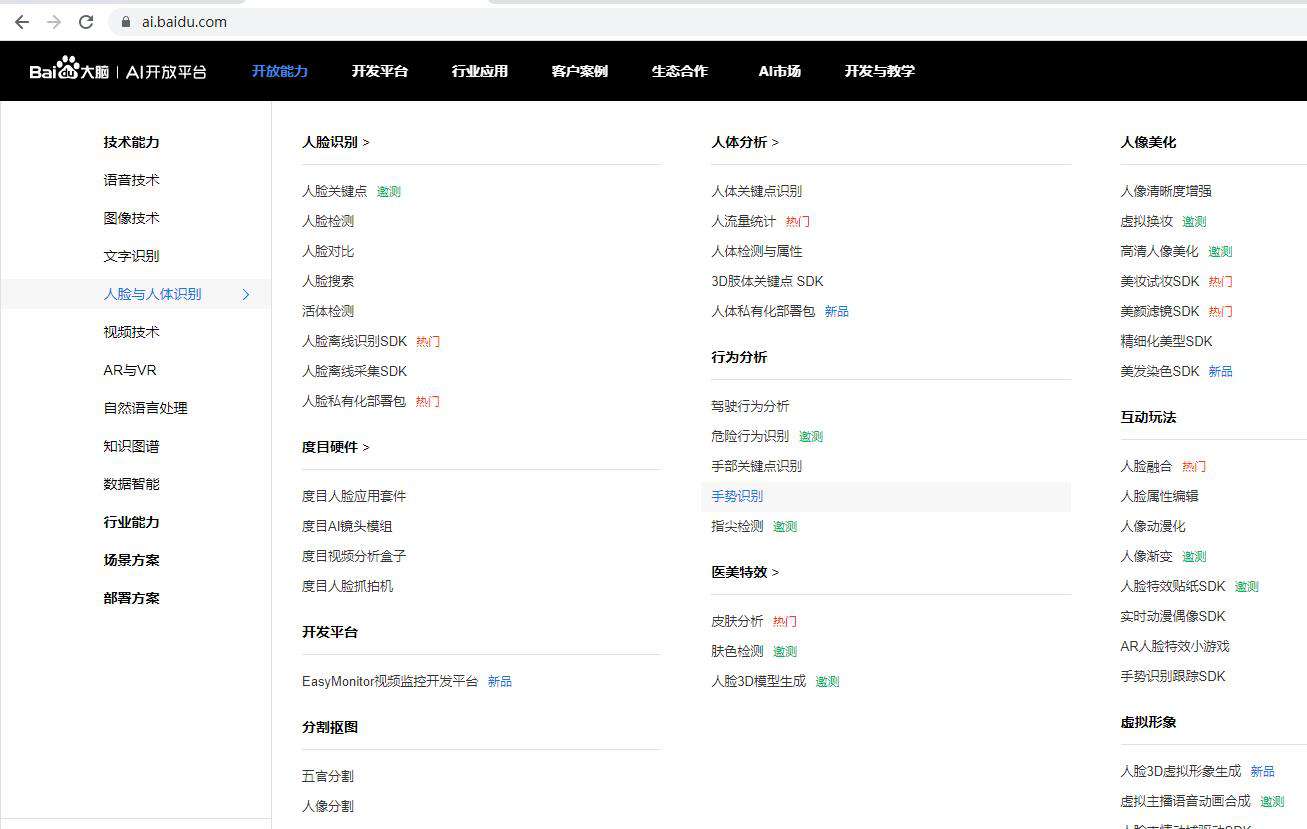
Task: Open the 人脸识别 > section heading
Action: tap(336, 142)
